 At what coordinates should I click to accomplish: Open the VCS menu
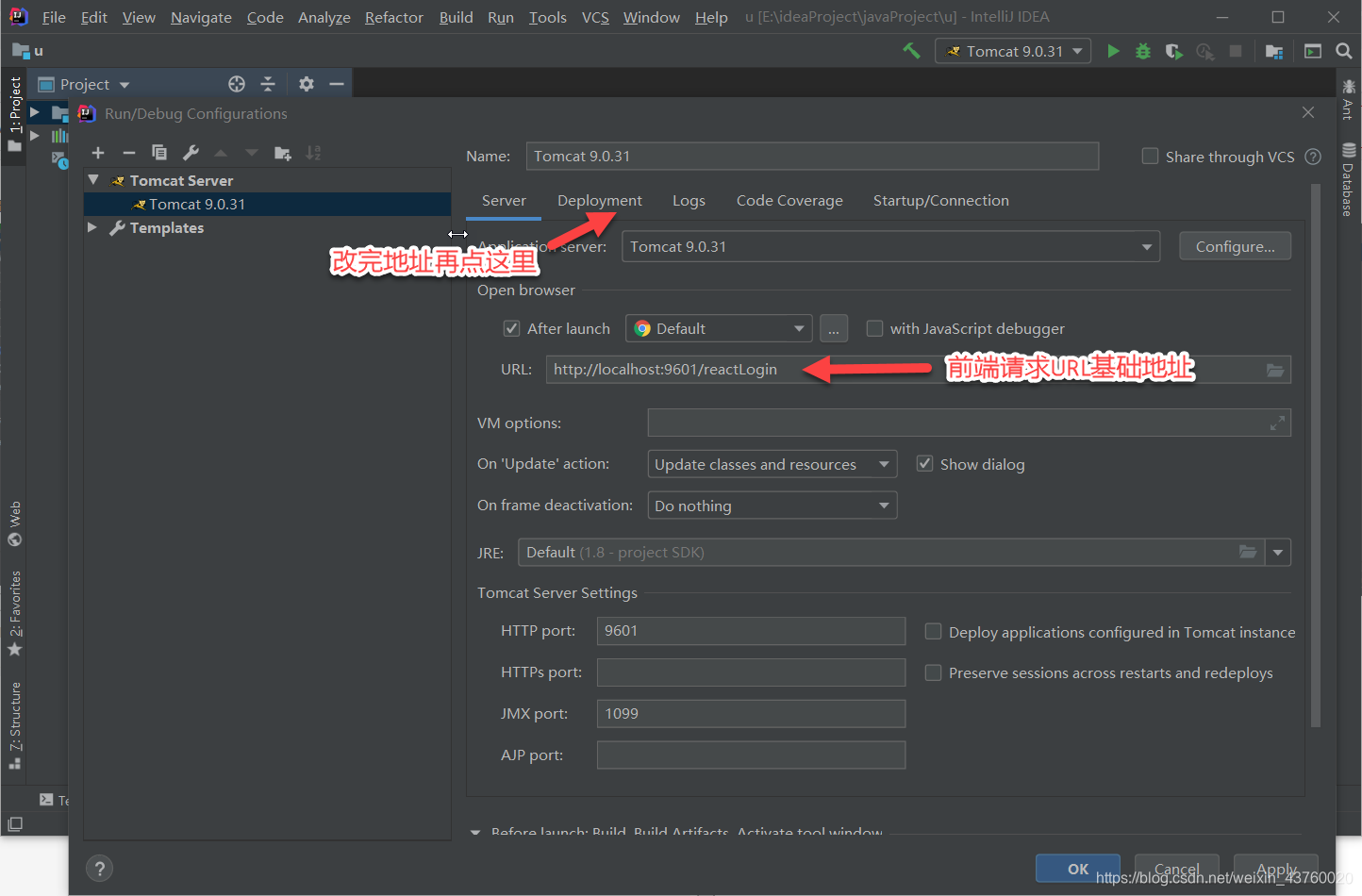[595, 17]
